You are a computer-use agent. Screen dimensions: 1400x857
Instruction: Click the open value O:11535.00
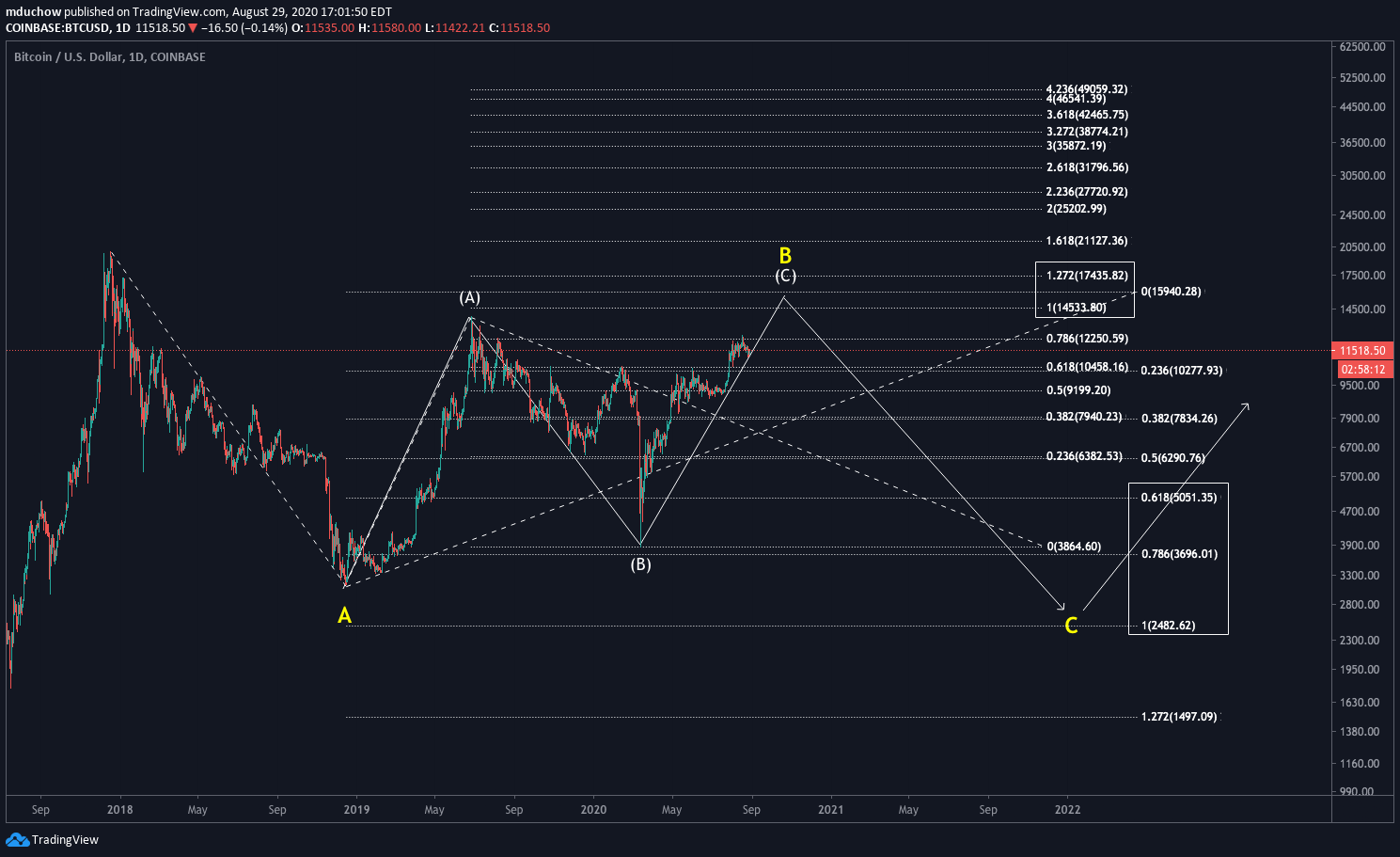pos(323,28)
